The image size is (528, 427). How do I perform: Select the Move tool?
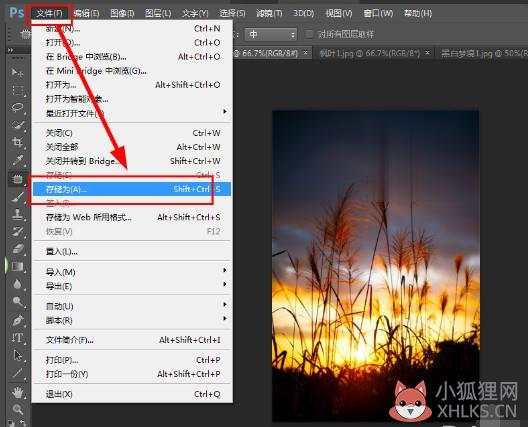[17, 72]
